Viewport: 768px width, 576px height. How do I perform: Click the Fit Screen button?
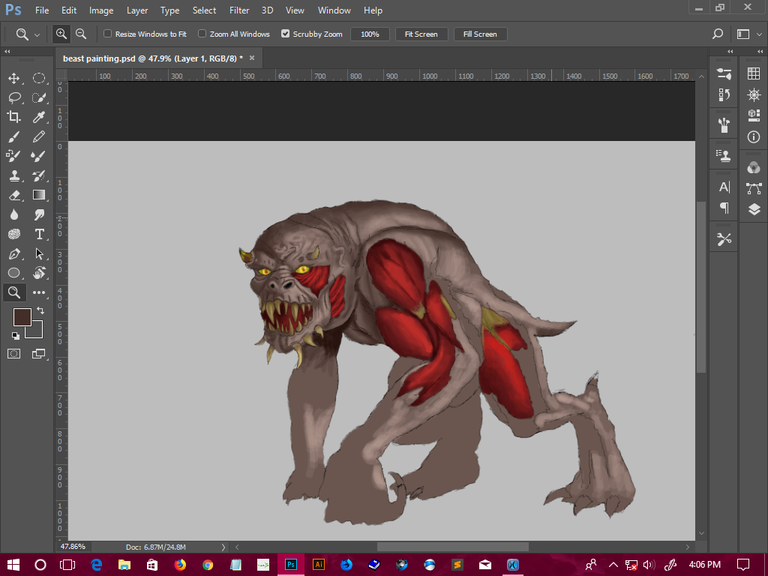[x=420, y=34]
